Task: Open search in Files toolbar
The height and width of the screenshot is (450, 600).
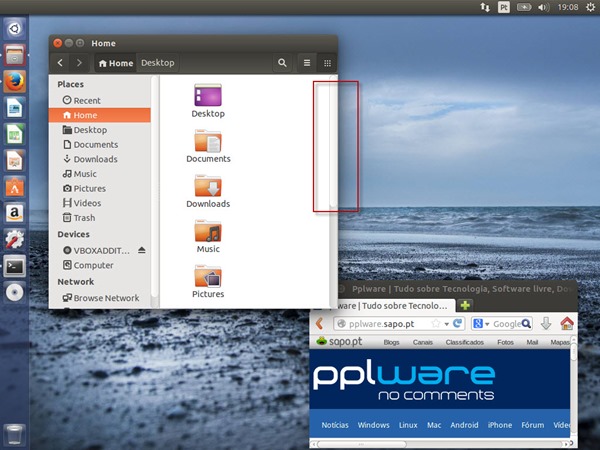Action: pos(282,63)
